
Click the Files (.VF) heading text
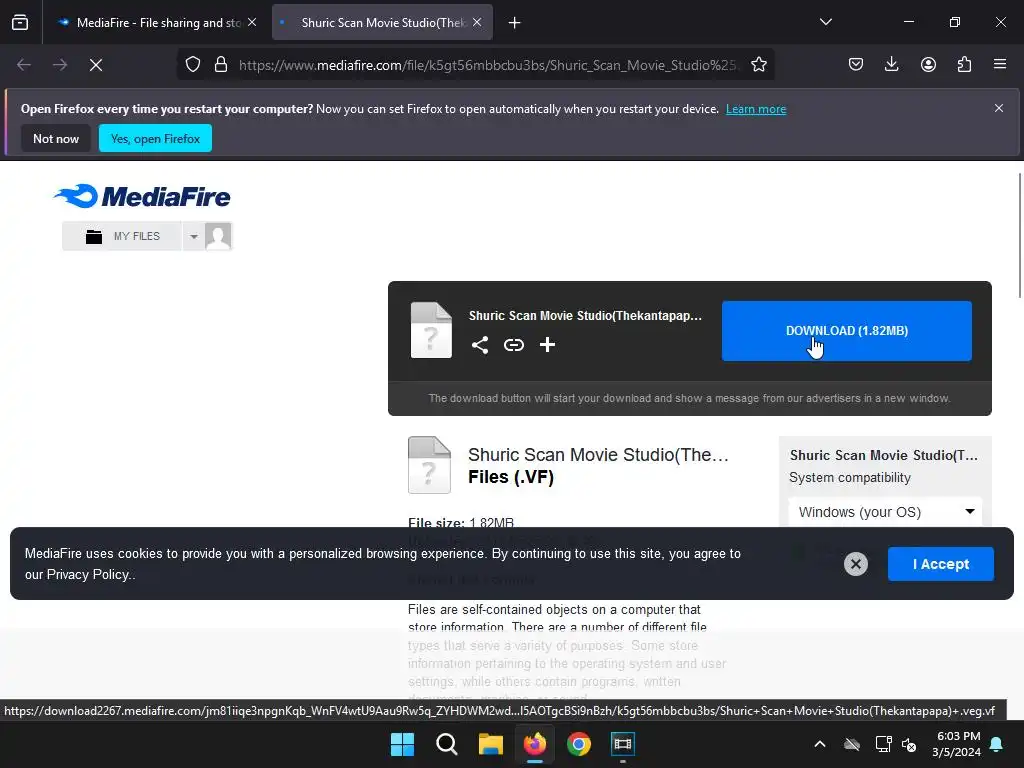[x=511, y=477]
